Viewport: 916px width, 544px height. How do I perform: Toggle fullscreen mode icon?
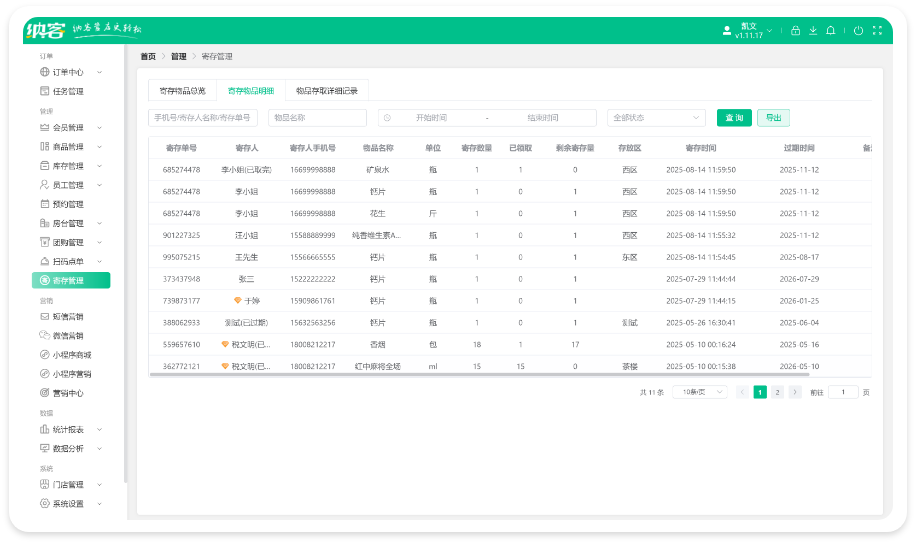[876, 31]
